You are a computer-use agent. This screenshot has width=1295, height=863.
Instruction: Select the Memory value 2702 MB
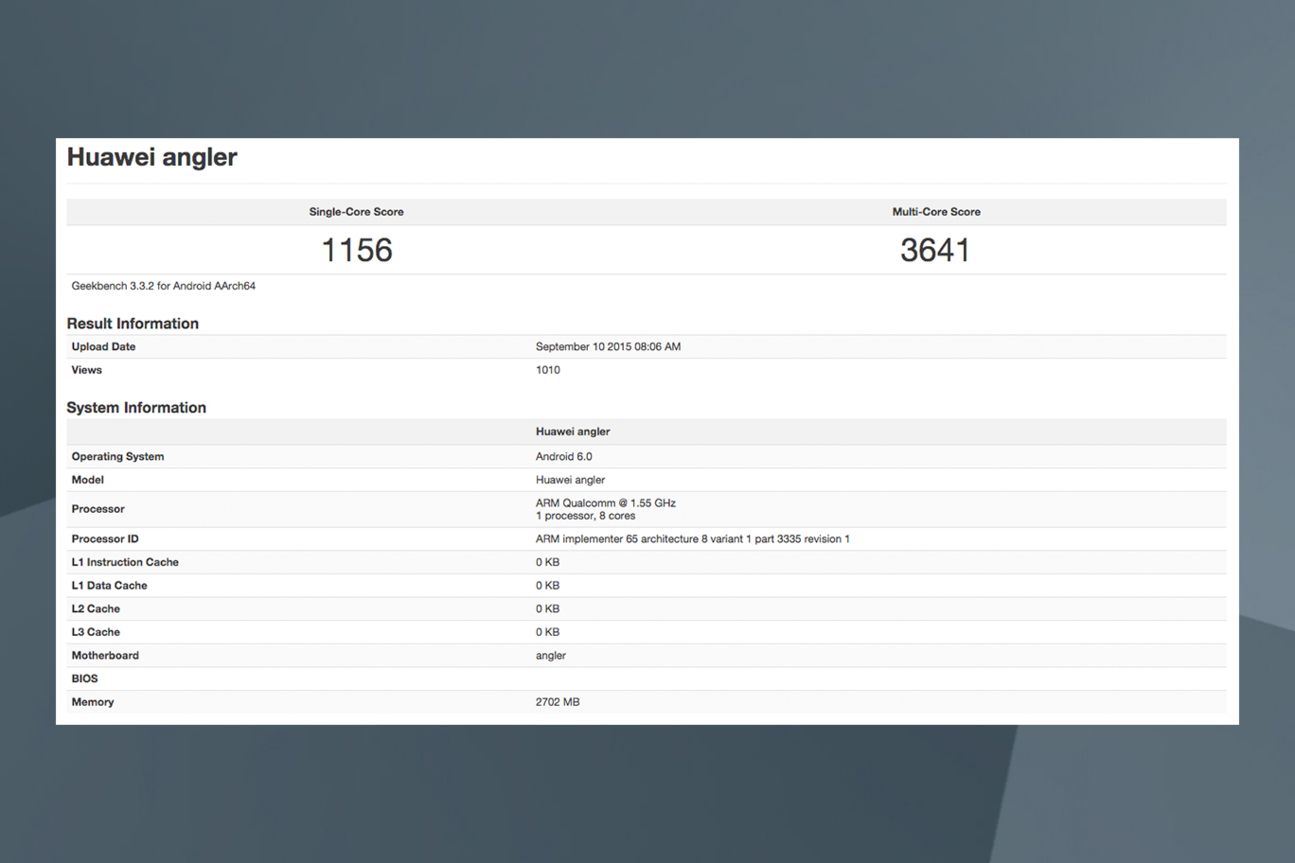coord(558,702)
